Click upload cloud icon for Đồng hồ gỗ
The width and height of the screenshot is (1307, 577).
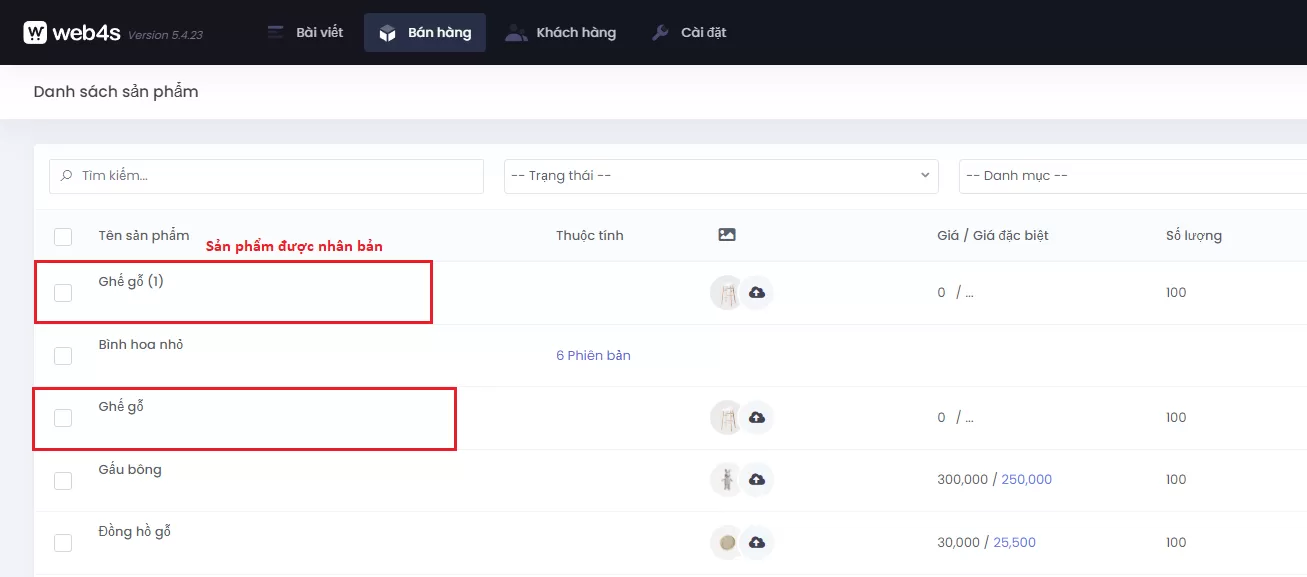757,543
